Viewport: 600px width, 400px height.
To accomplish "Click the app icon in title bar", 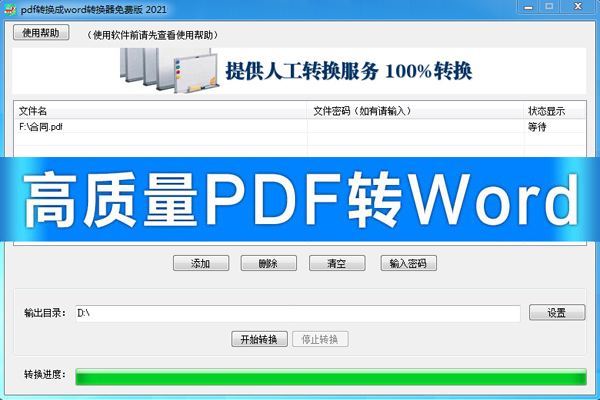I will (x=11, y=9).
